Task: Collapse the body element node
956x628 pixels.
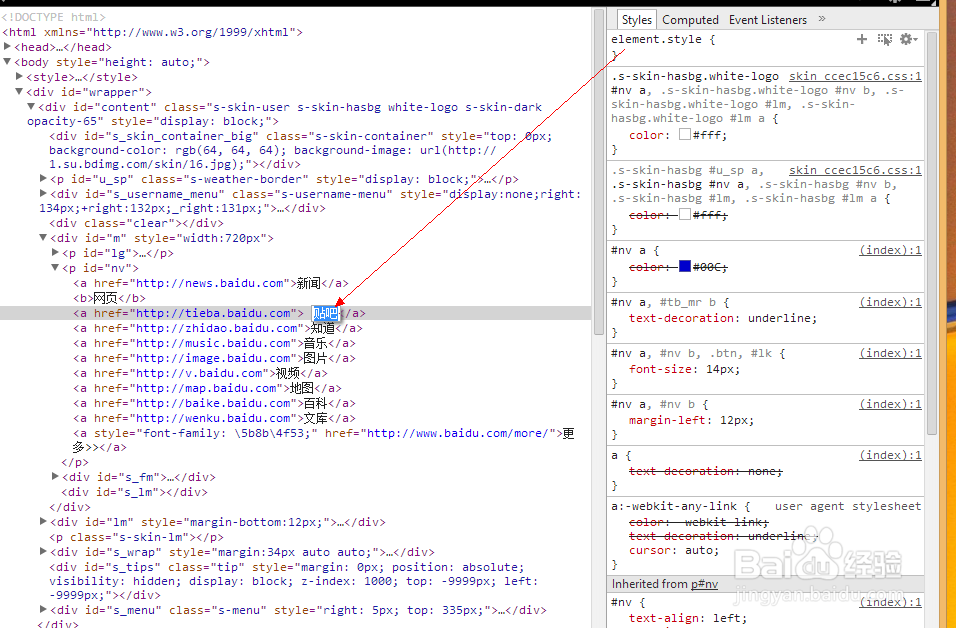Action: click(7, 62)
